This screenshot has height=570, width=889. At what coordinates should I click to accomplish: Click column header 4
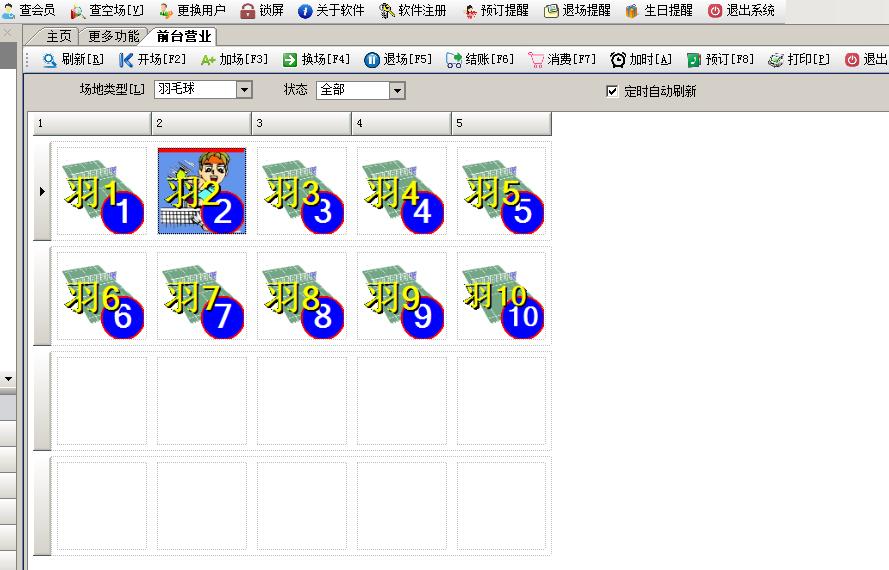pos(401,123)
